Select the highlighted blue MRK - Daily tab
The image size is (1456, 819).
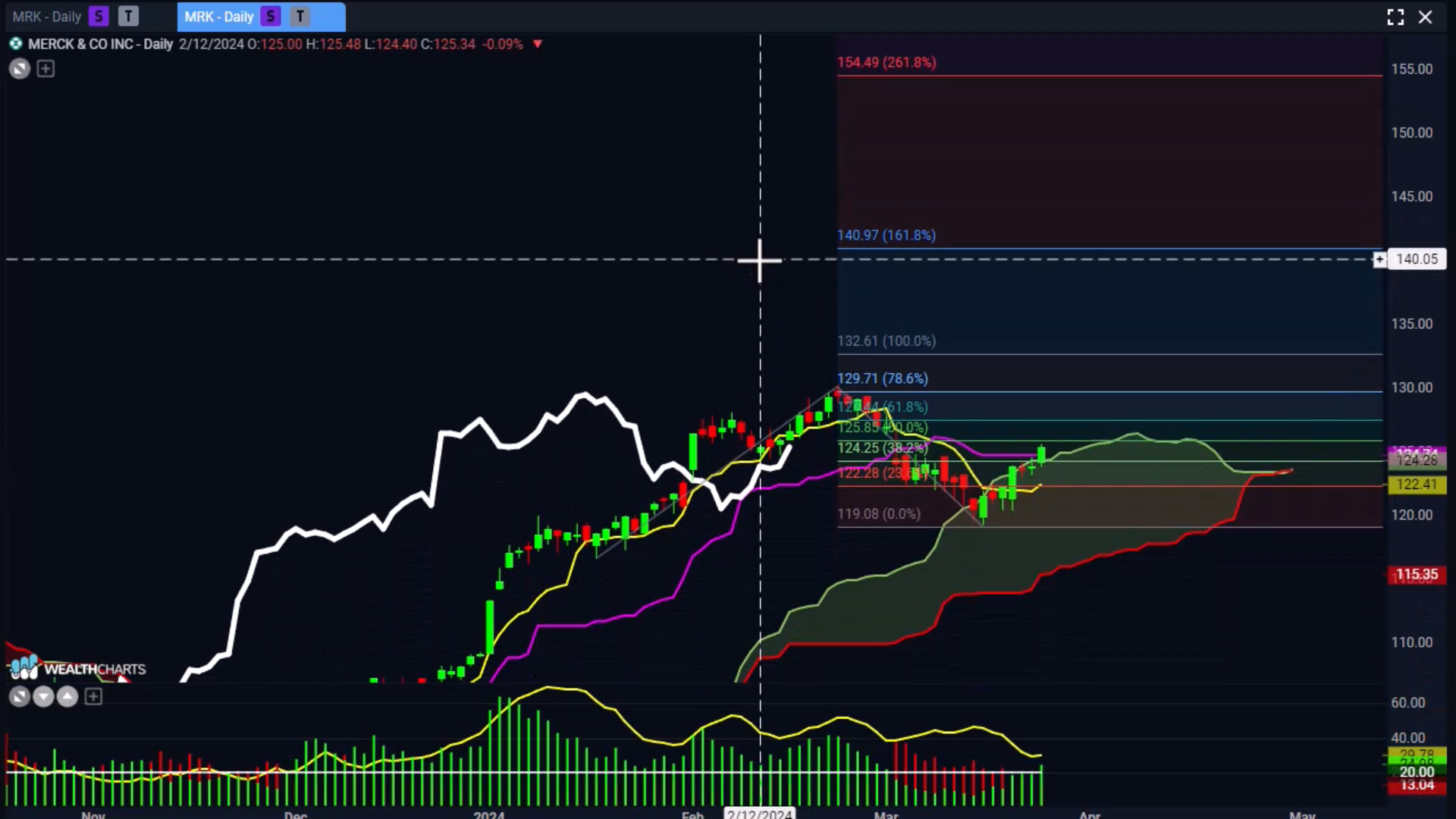(x=261, y=17)
